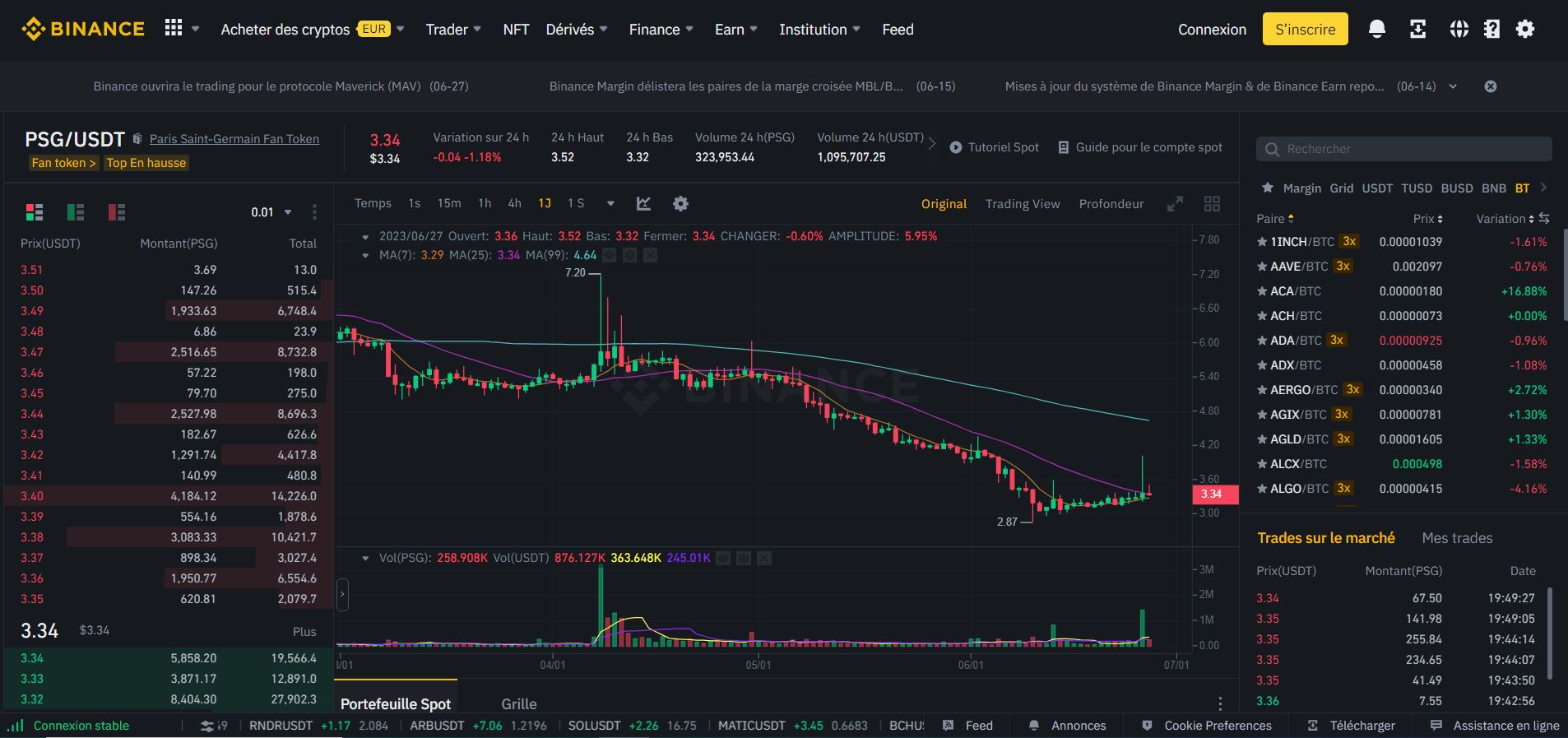Click the S'inscrire button
This screenshot has height=738, width=1568.
pos(1306,29)
